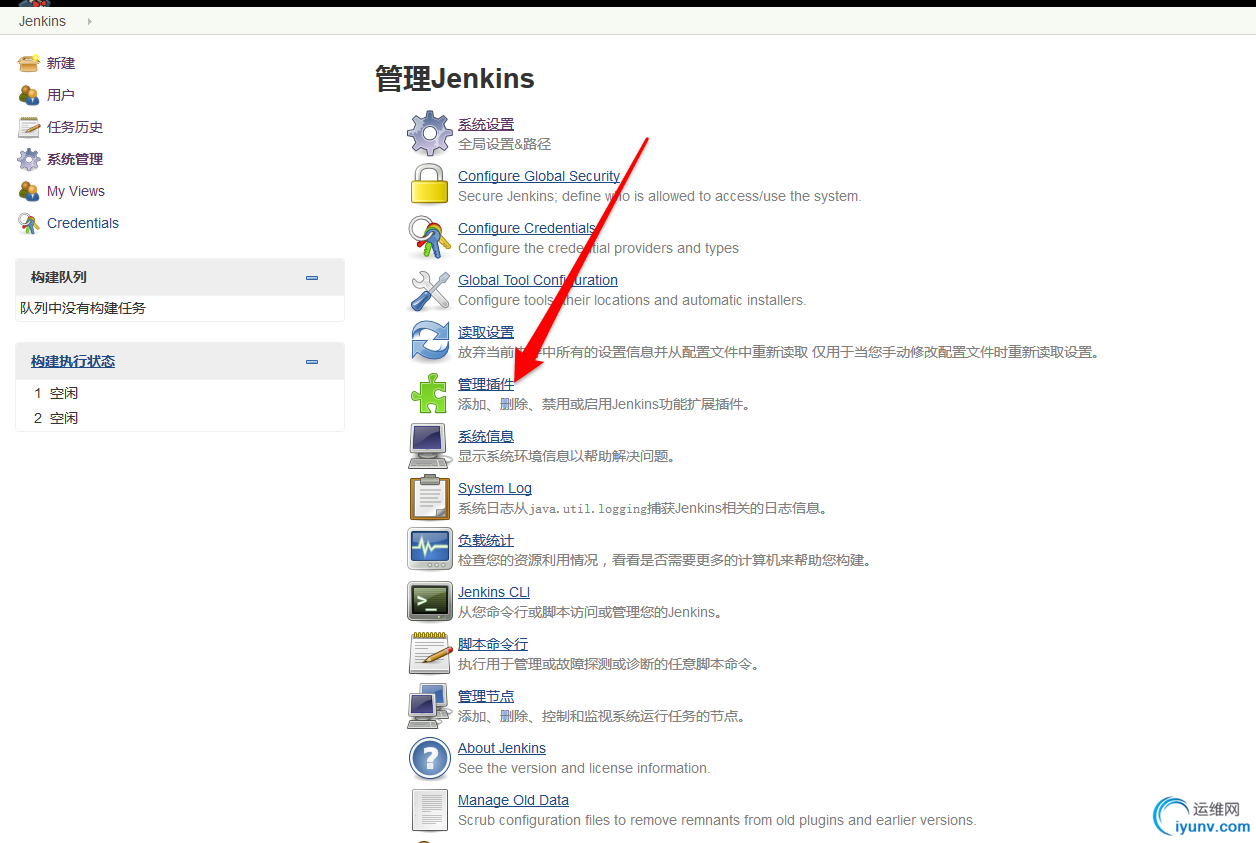
Task: Open the Configure Global Security link
Action: point(539,176)
